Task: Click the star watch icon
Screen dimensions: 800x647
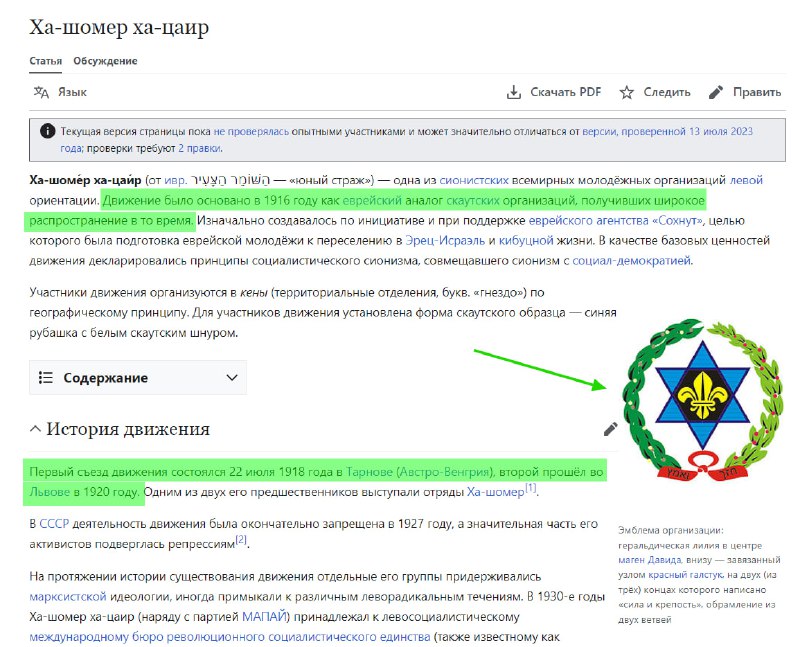Action: pos(627,92)
